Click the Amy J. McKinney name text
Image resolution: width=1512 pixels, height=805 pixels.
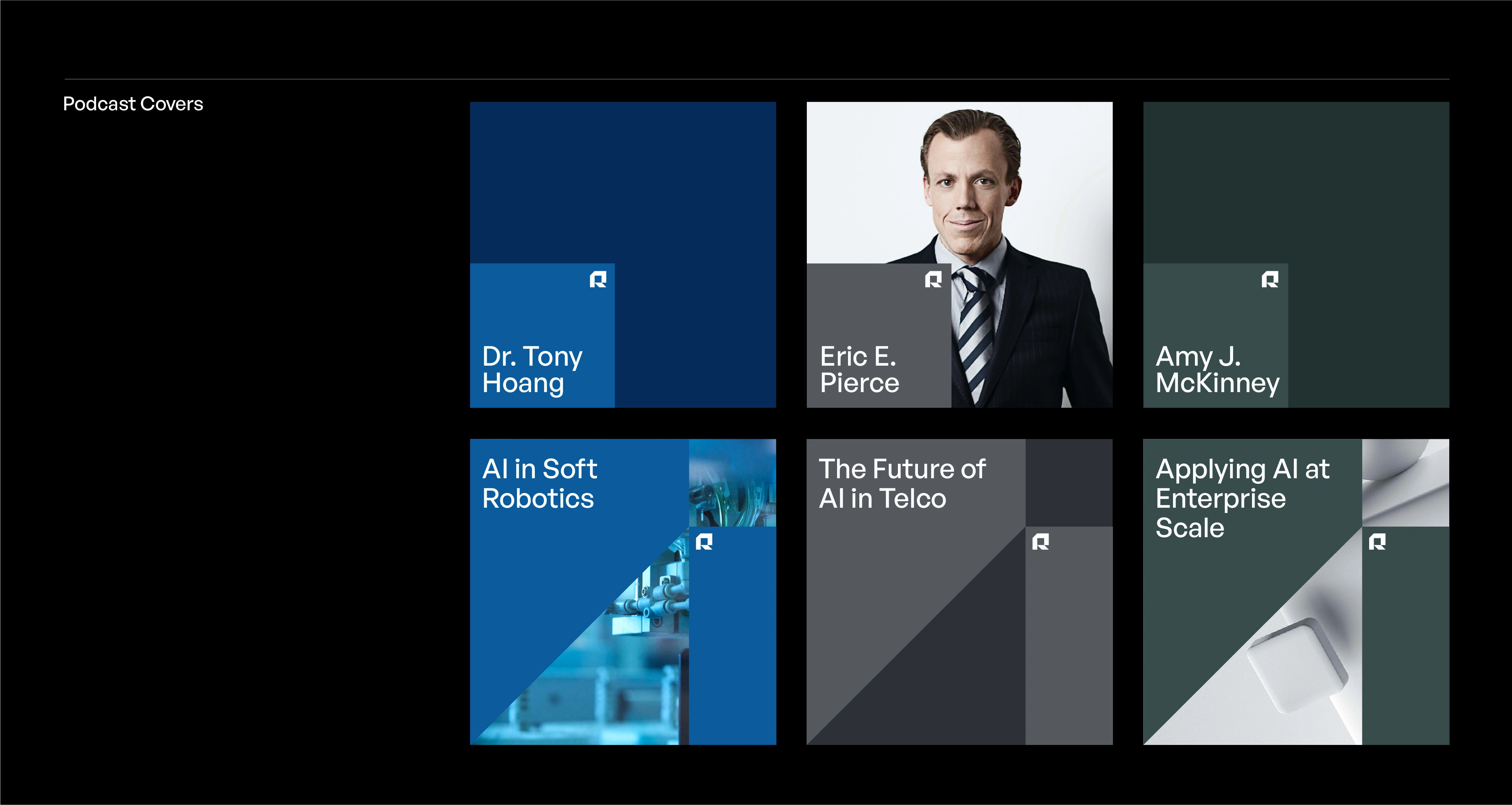pos(1217,370)
